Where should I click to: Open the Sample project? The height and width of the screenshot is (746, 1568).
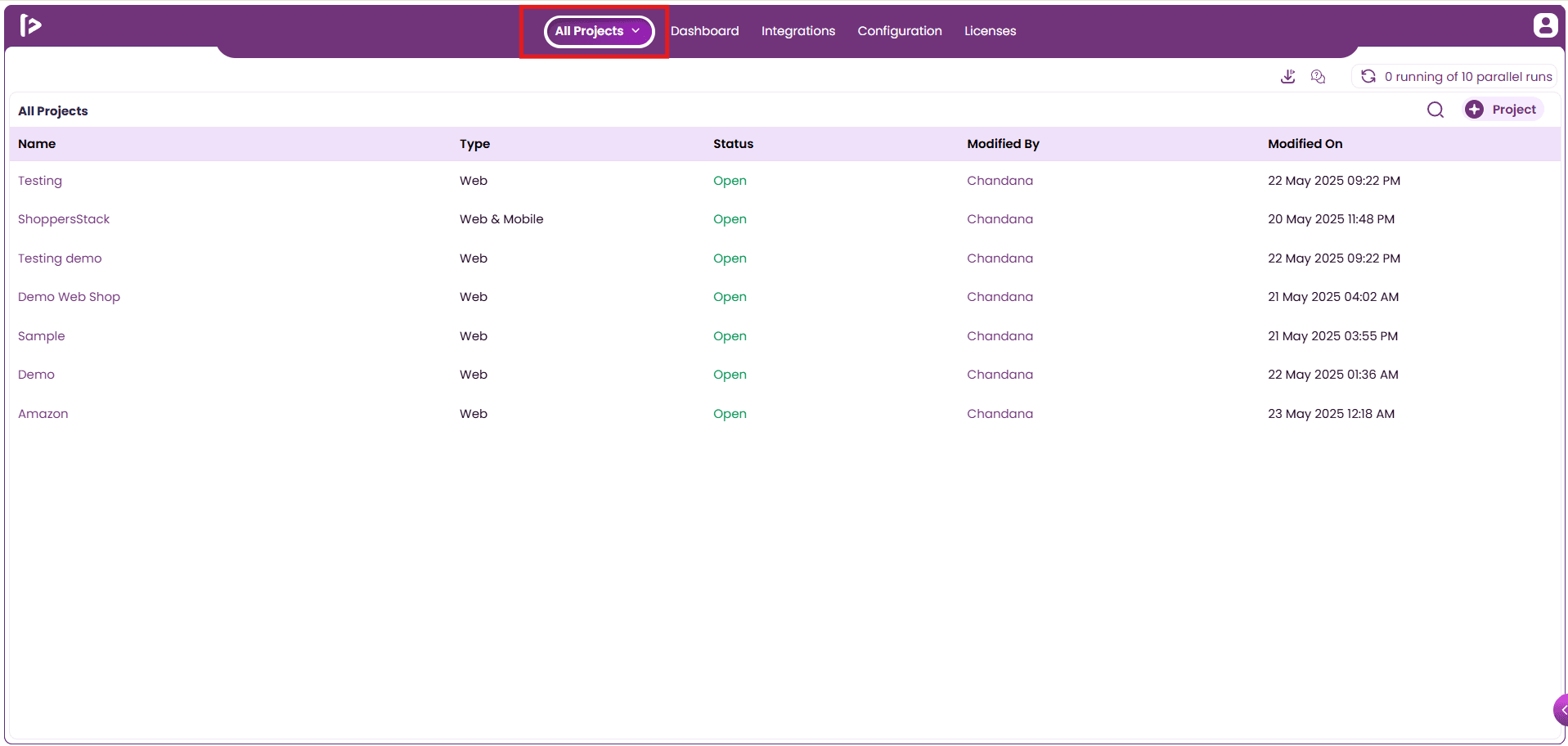point(41,336)
